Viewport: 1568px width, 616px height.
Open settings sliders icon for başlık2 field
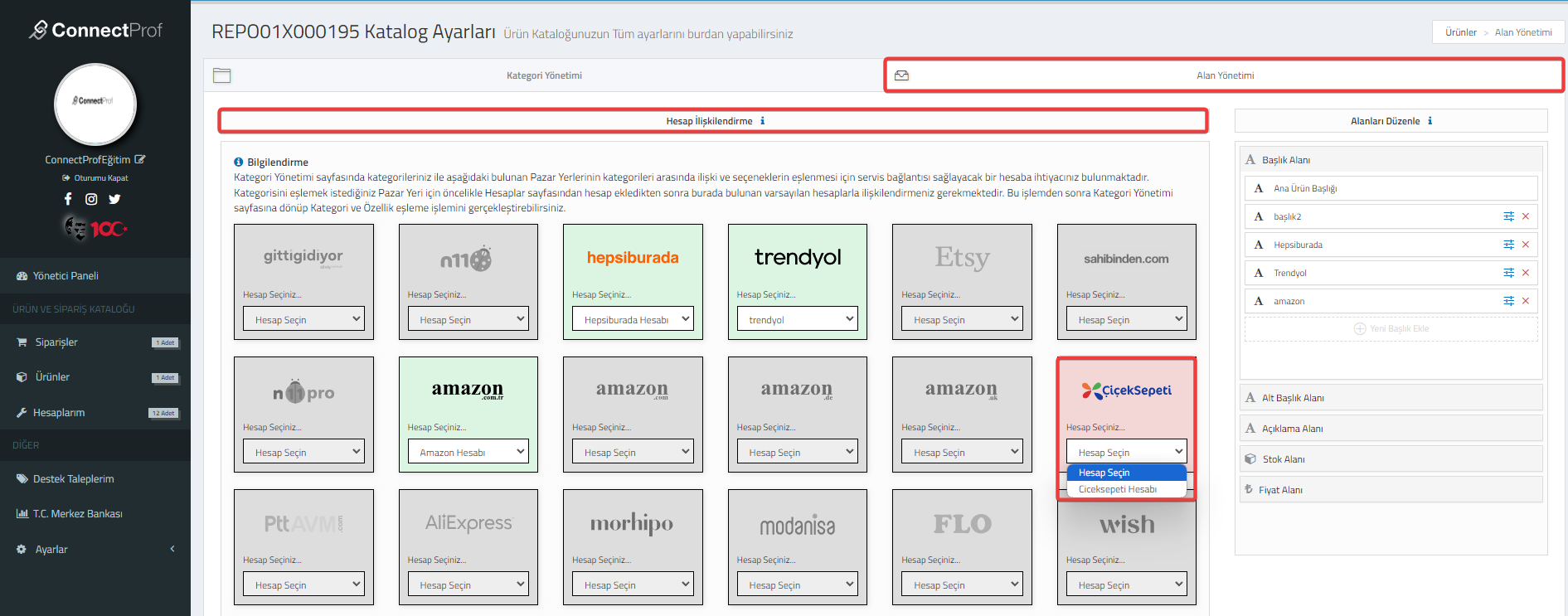coord(1509,216)
